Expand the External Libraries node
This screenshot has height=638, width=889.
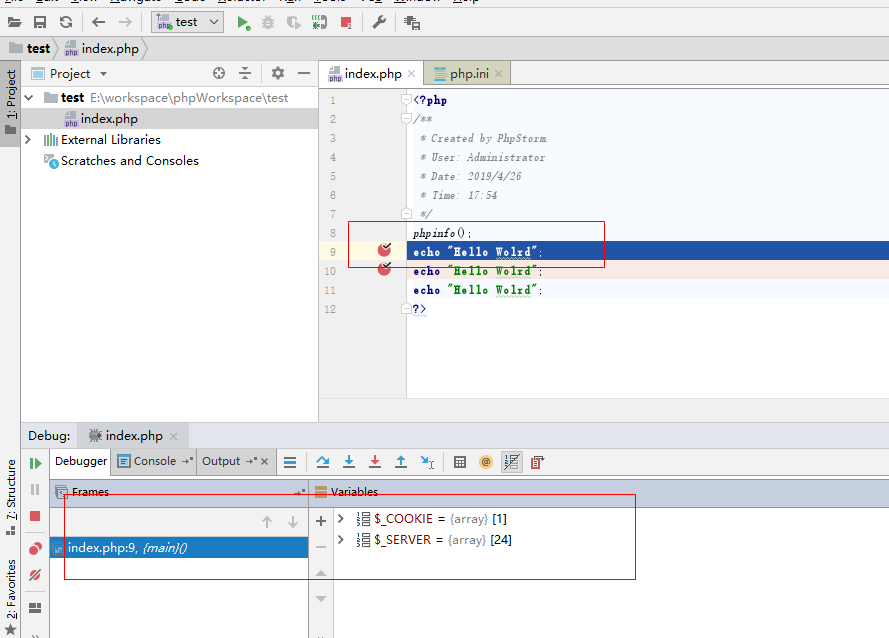(x=28, y=140)
